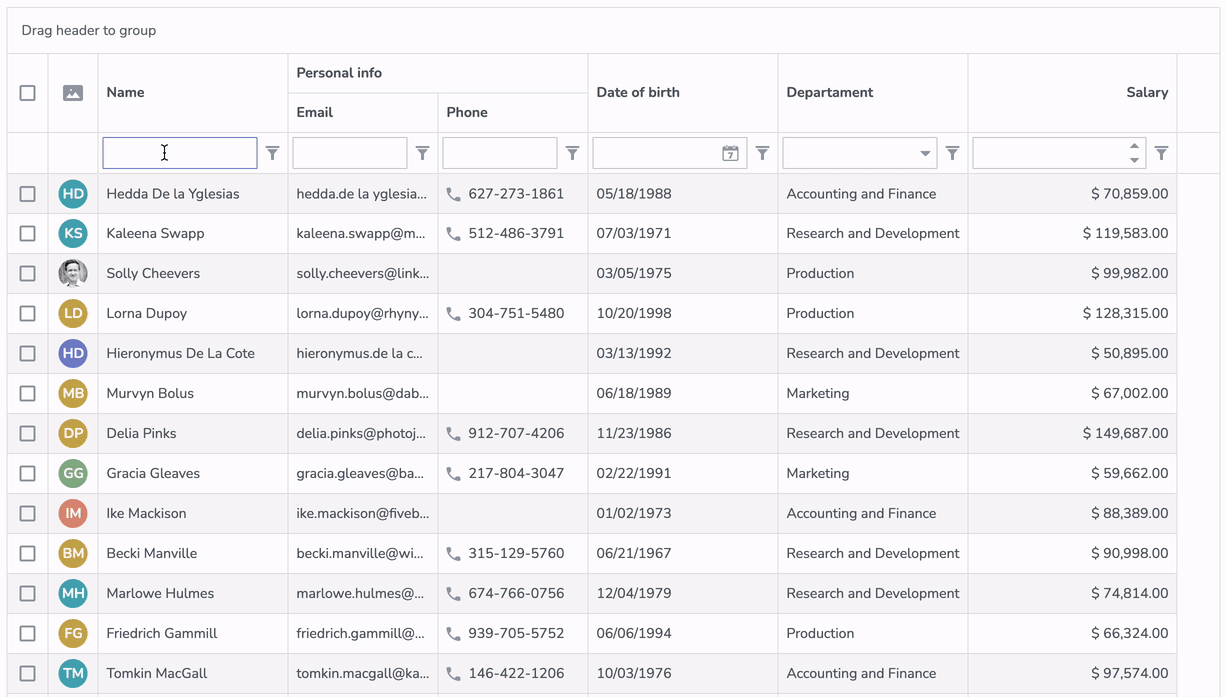The image size is (1226, 697).
Task: Click the Drag header to group panel text
Action: [x=89, y=31]
